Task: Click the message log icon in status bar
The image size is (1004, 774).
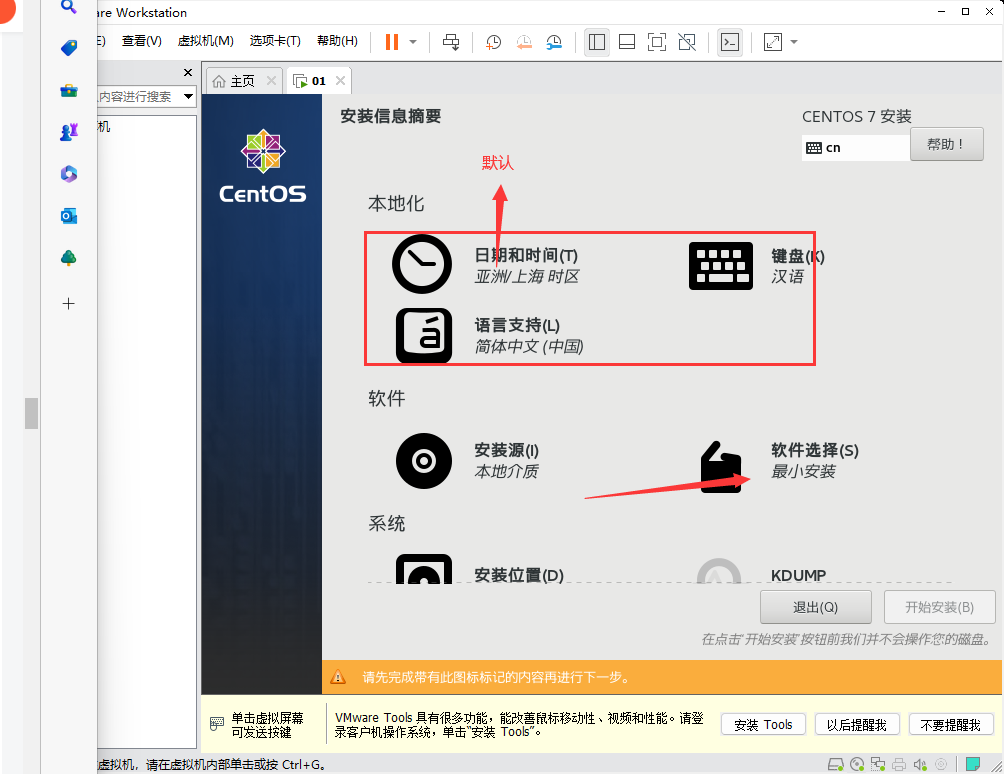Action: pos(973,764)
